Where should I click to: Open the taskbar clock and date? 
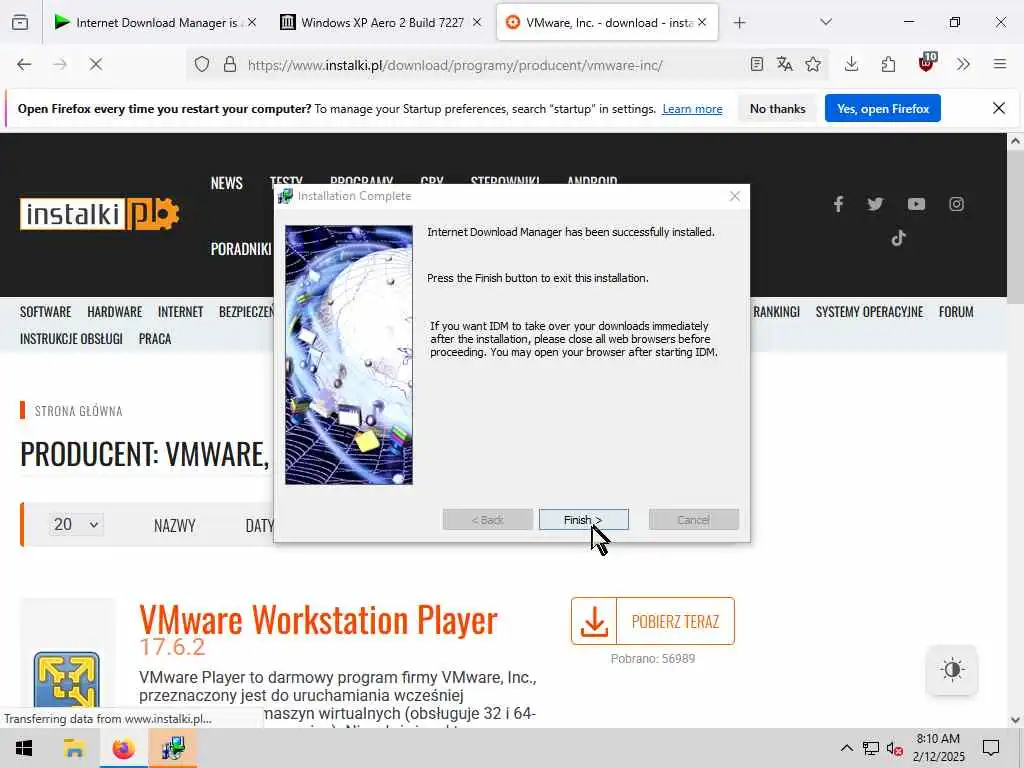click(938, 748)
